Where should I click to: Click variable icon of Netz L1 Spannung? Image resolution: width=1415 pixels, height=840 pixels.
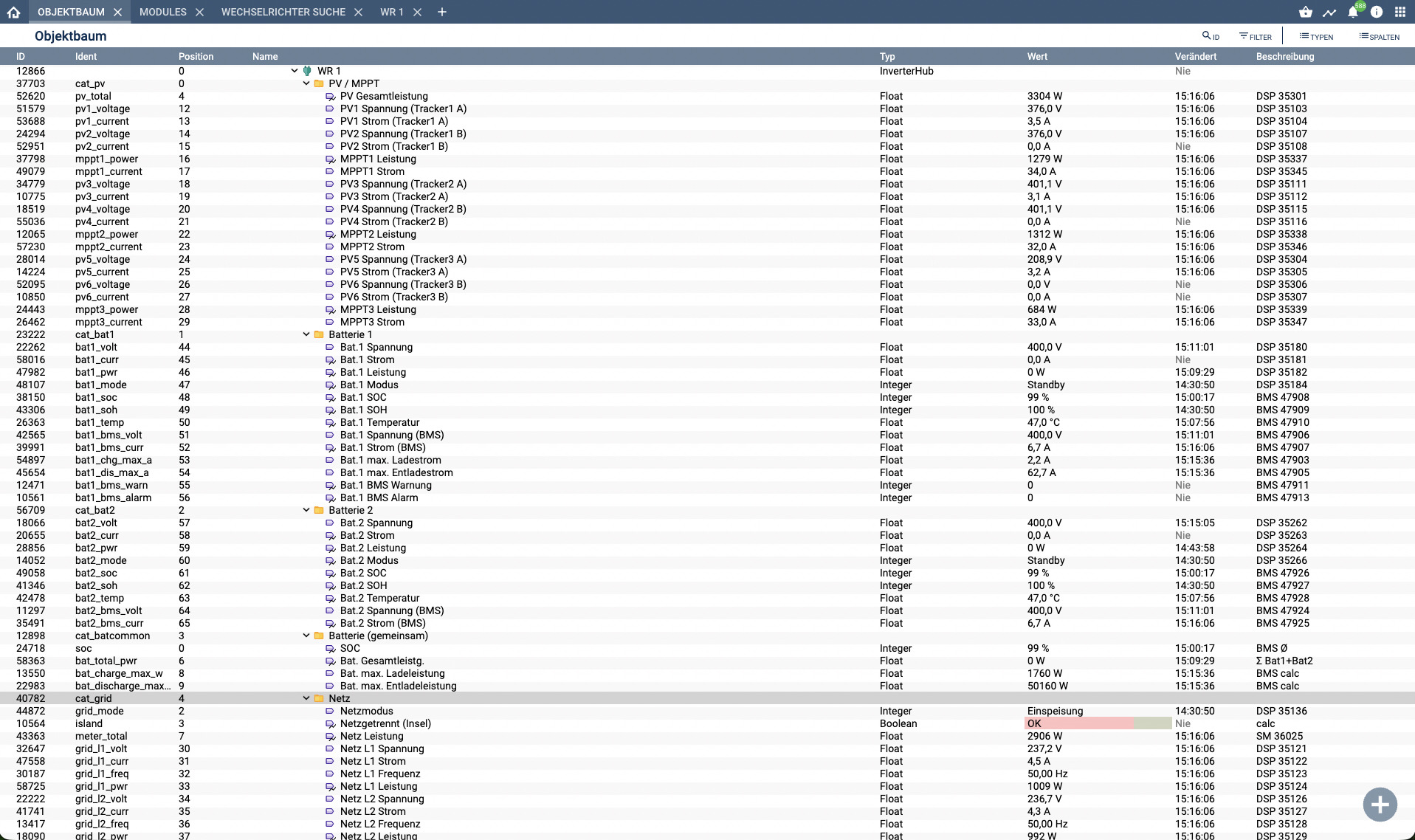pos(330,748)
